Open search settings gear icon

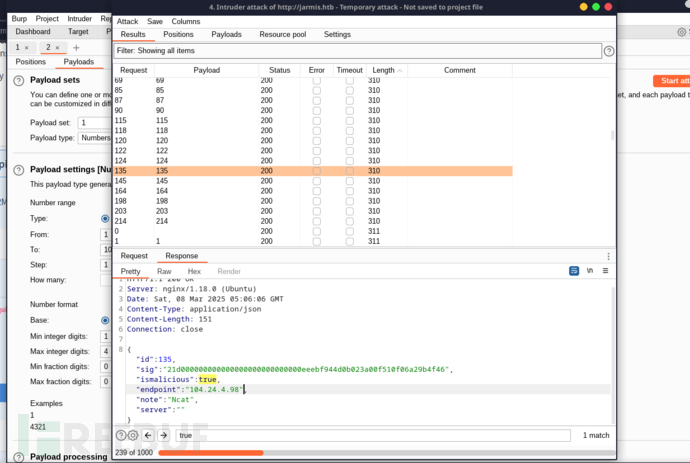[132, 435]
